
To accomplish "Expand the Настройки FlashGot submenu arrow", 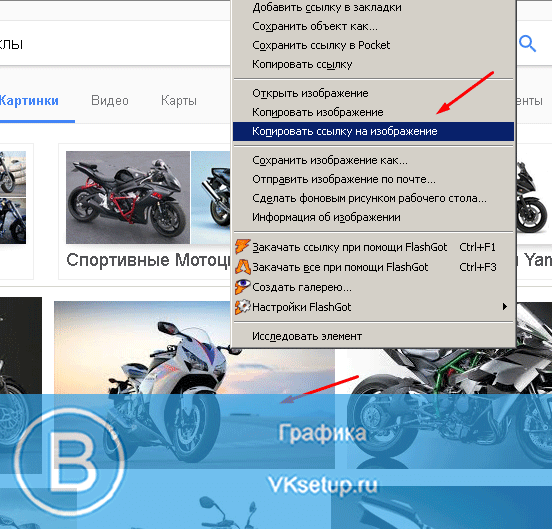I will [x=505, y=307].
